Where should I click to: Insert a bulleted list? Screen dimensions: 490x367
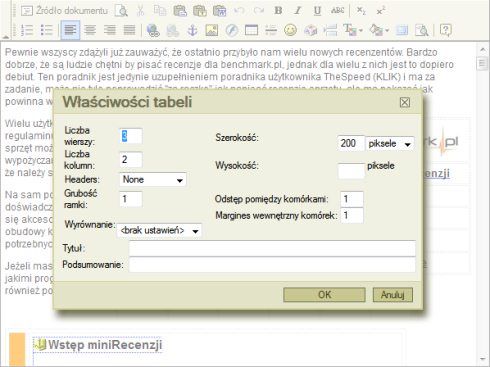pos(47,30)
